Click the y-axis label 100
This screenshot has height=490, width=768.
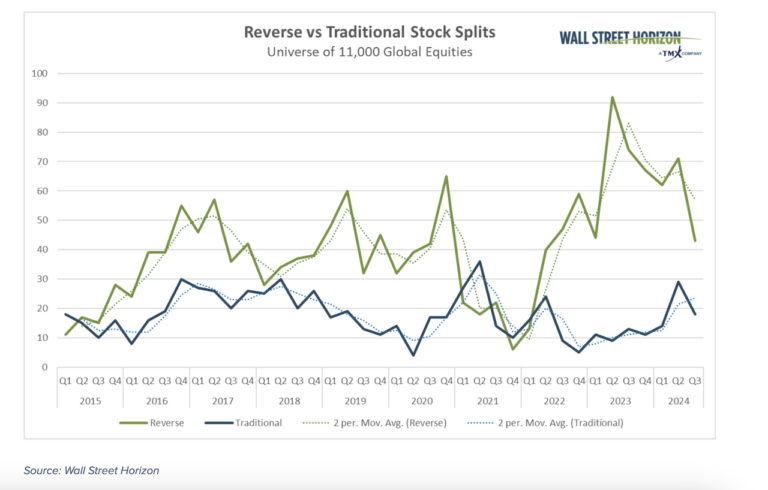(39, 74)
